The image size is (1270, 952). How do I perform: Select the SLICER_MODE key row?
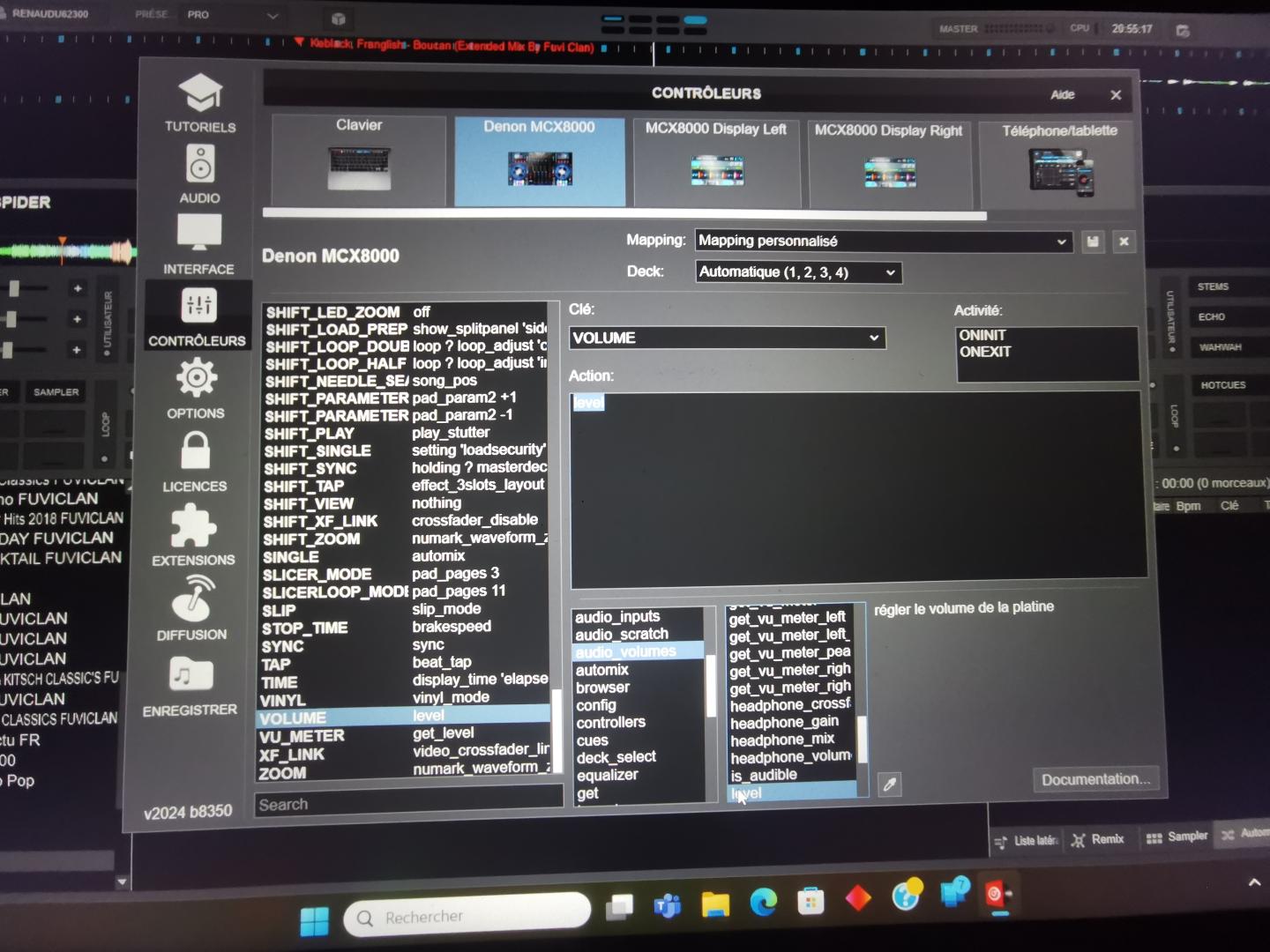pyautogui.click(x=406, y=574)
